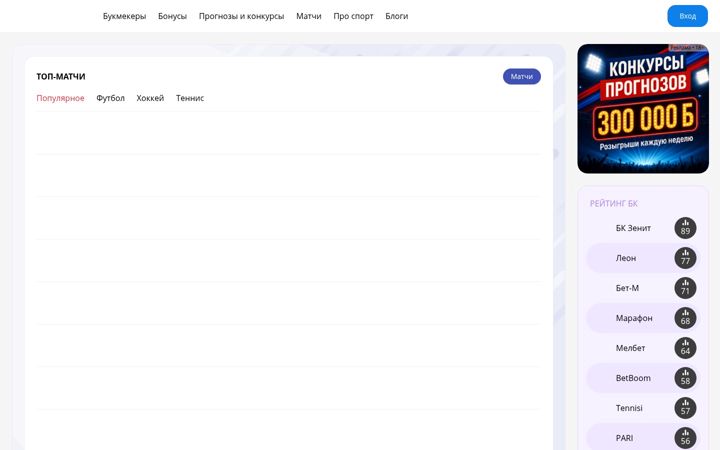Click the rating score icon showing 89
Viewport: 720px width, 450px height.
click(685, 228)
